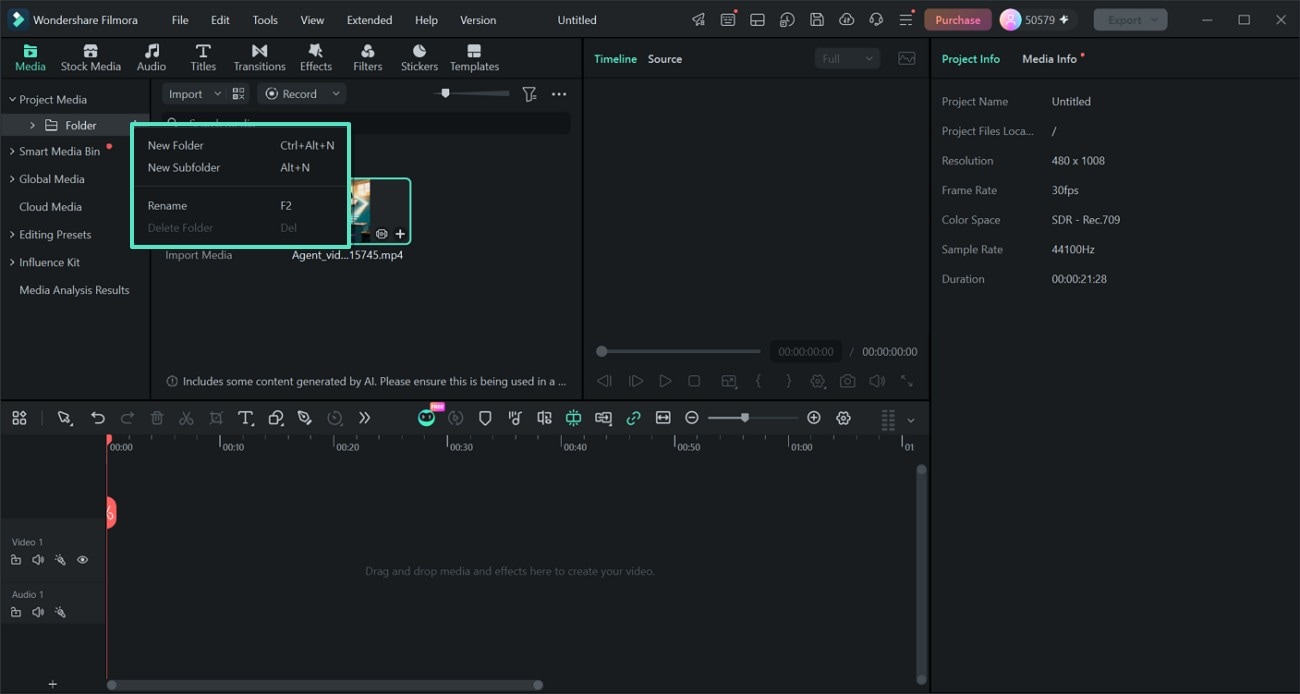Open the Filters tab
This screenshot has height=694, width=1300.
point(367,58)
